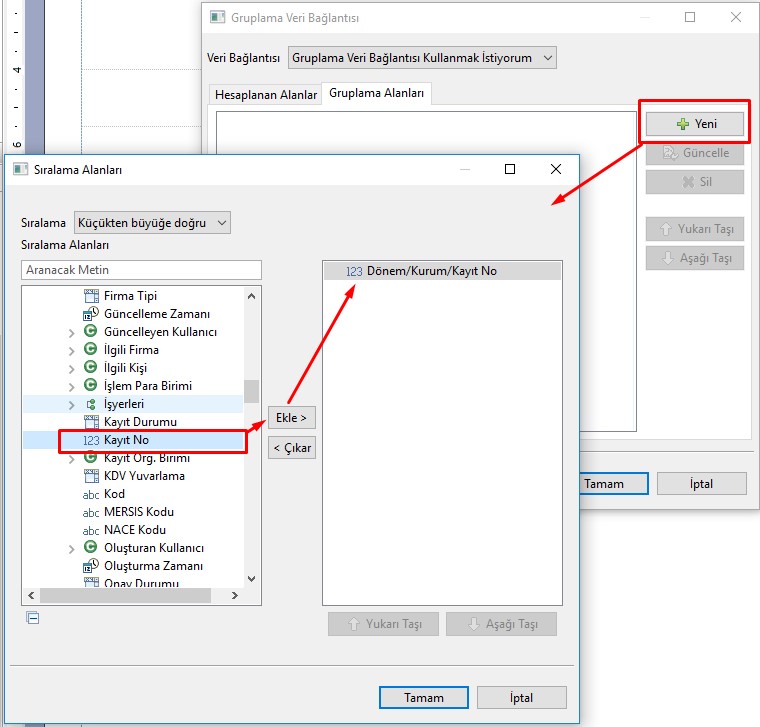This screenshot has height=727, width=760.
Task: Click the collapse-all icon below the tree
Action: [33, 618]
